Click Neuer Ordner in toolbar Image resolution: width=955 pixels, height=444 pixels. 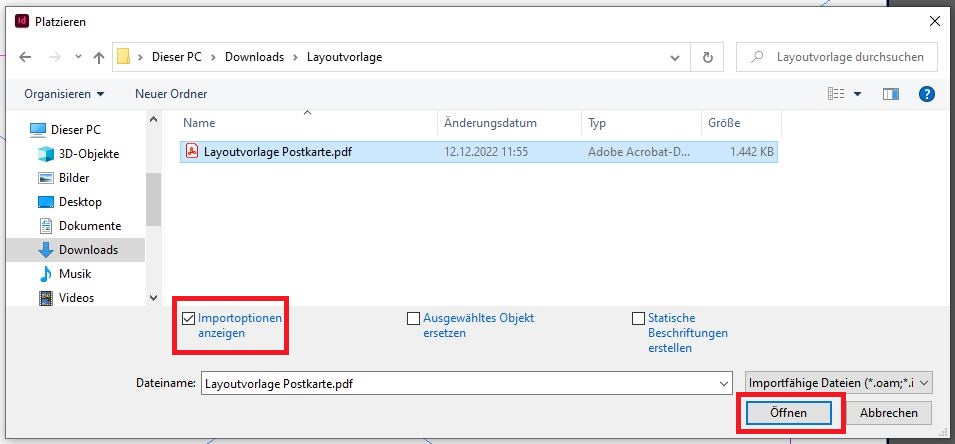(171, 94)
